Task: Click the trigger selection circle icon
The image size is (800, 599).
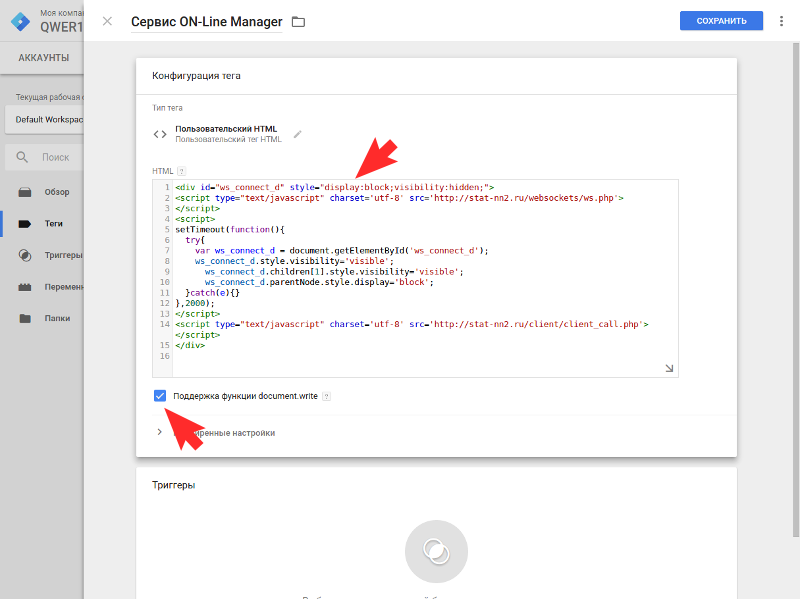Action: click(436, 552)
